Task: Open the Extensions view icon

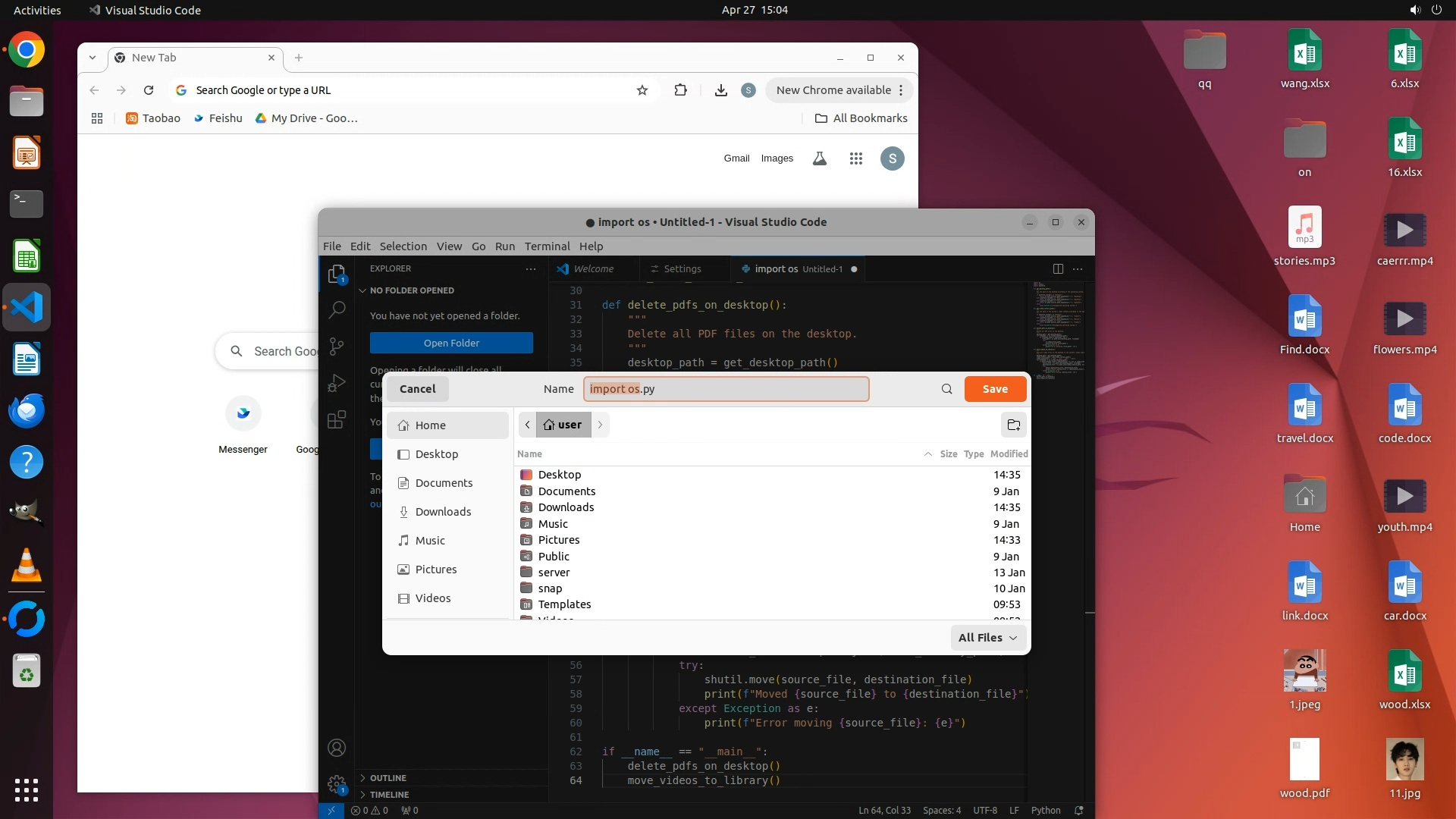Action: [x=337, y=419]
